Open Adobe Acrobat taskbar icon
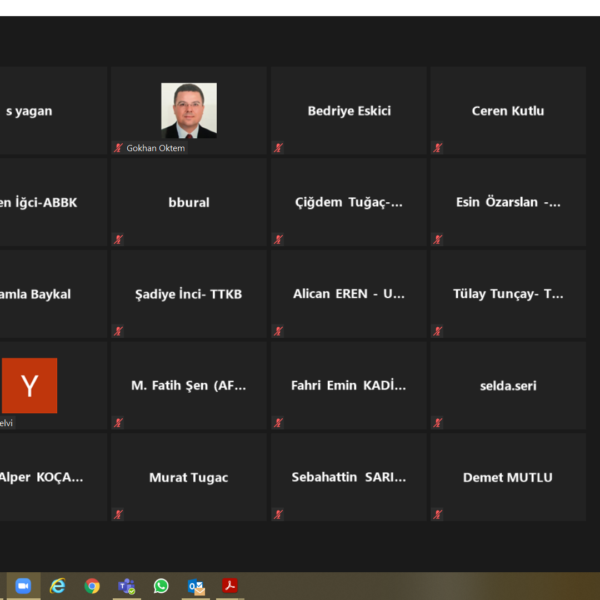 (x=230, y=585)
